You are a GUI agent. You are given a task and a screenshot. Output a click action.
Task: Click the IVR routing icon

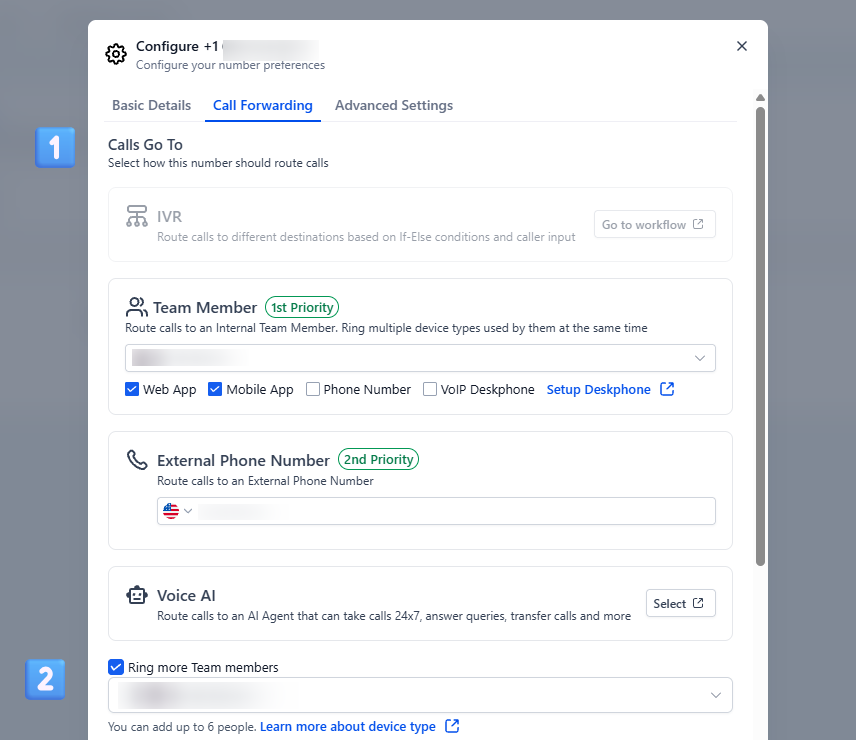point(136,216)
